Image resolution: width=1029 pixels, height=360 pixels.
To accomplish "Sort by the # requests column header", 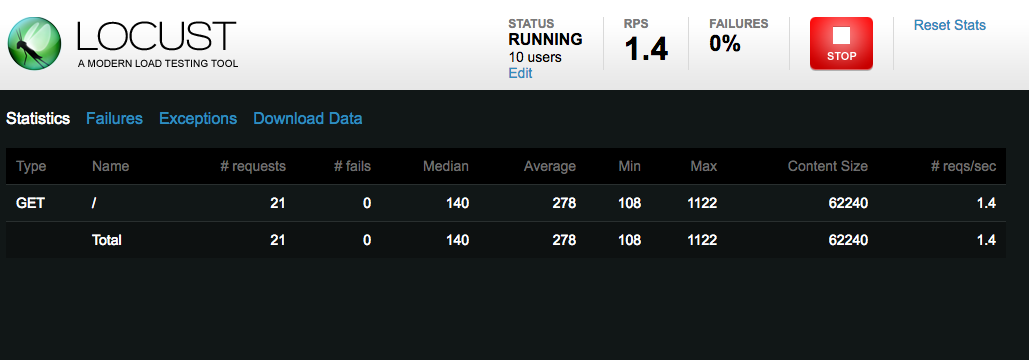I will click(253, 167).
